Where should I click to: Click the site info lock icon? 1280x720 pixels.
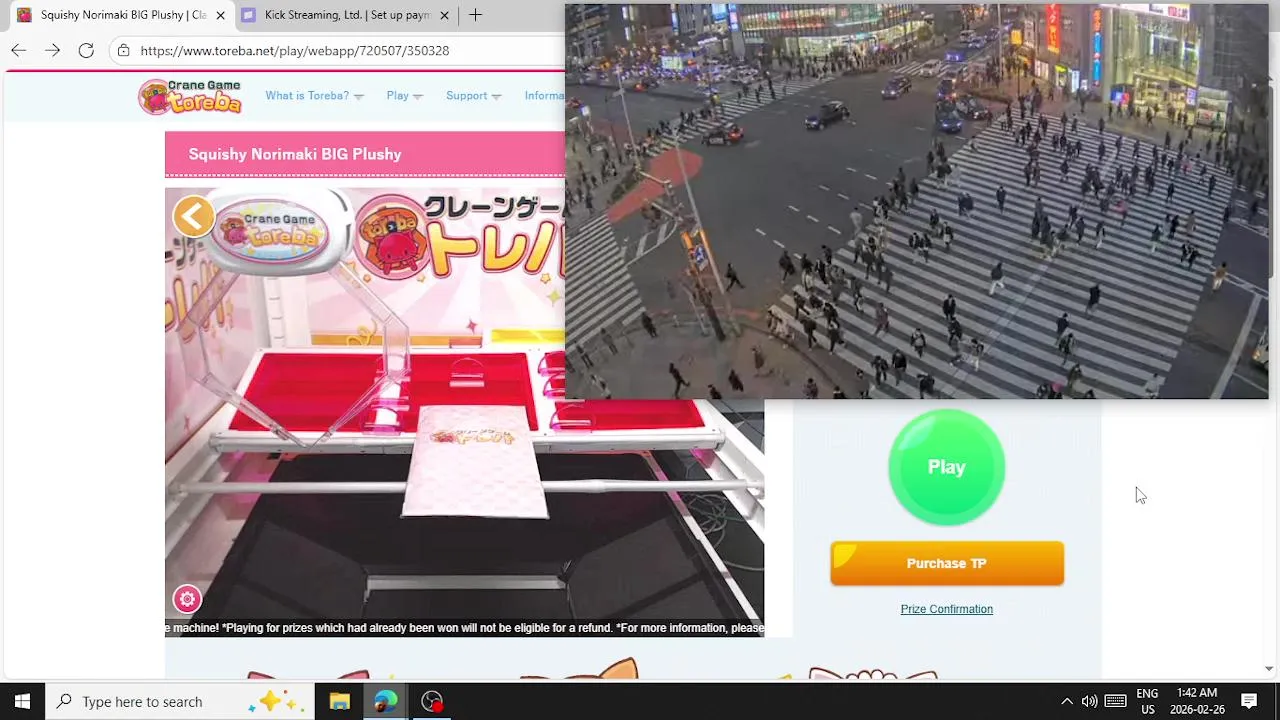pos(123,50)
